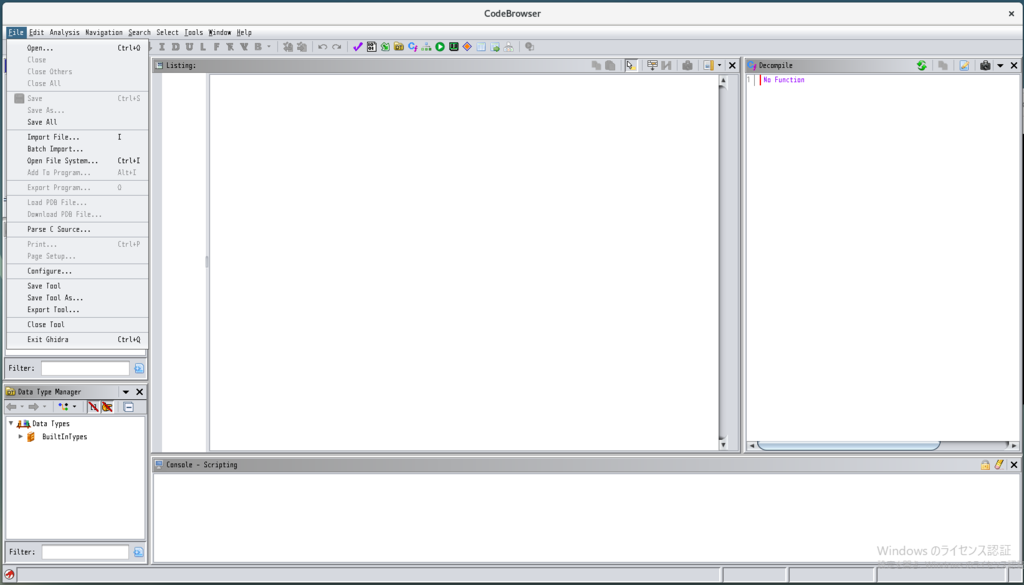Click the orange diamond toolbar icon
This screenshot has height=585, width=1024.
tap(467, 47)
